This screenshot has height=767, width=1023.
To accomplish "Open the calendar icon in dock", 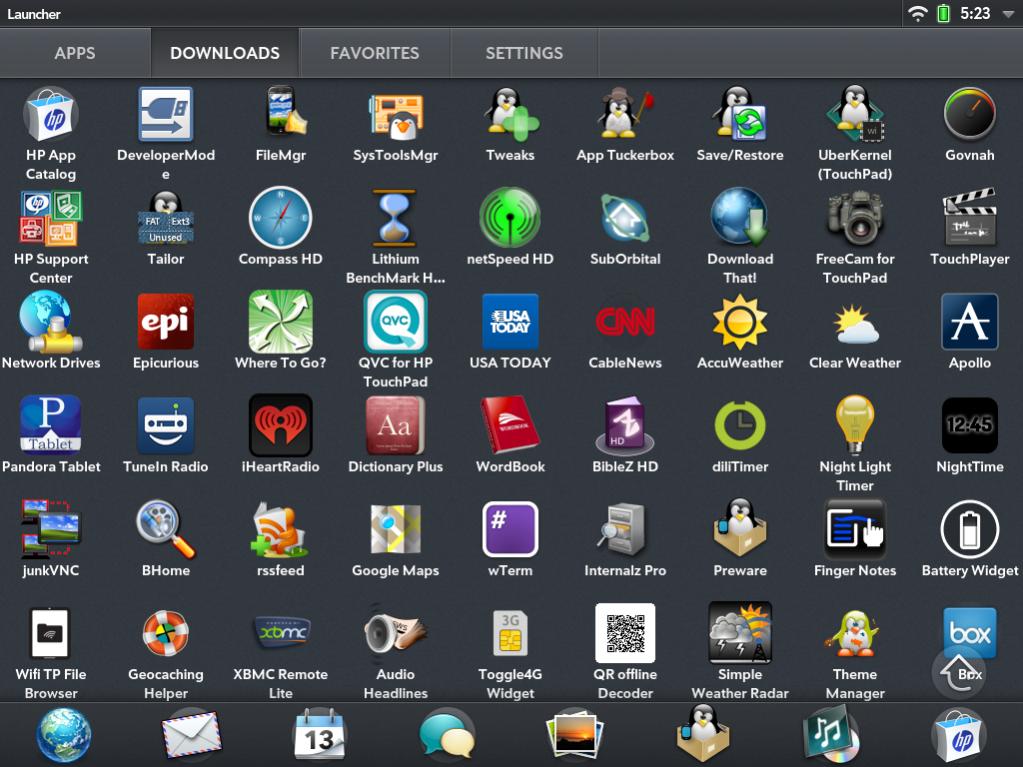I will coord(319,737).
